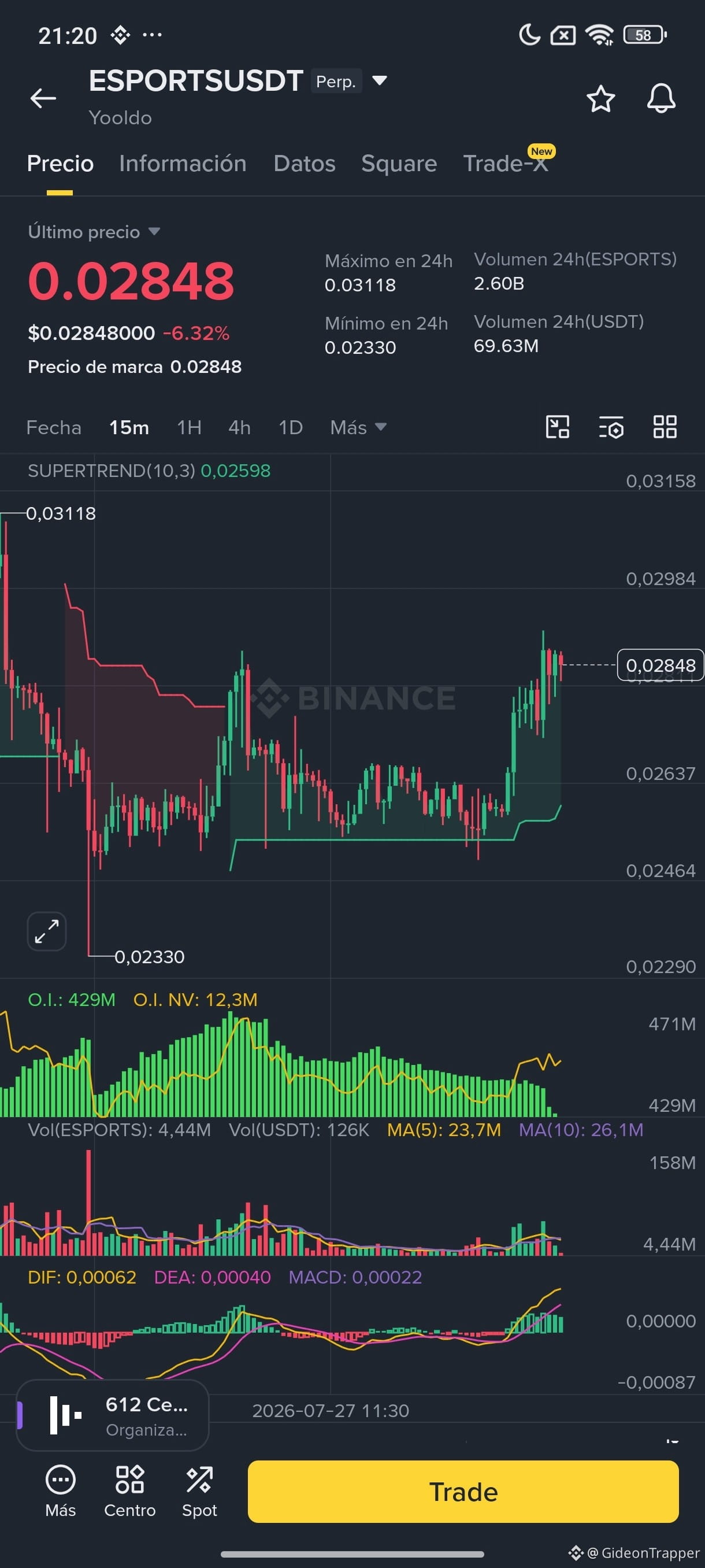Viewport: 705px width, 1568px height.
Task: Switch to the Square tab
Action: [399, 164]
